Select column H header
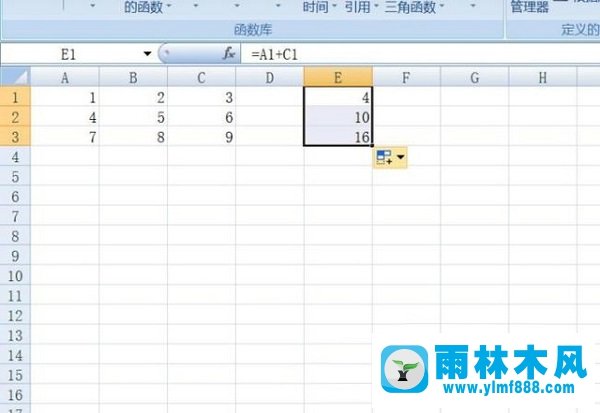 click(x=543, y=78)
